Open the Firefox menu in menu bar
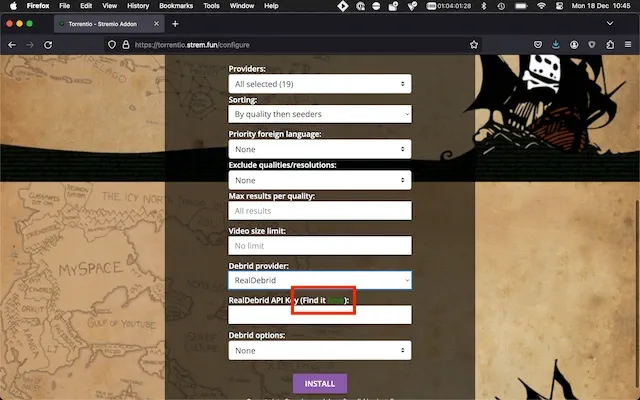 point(38,6)
